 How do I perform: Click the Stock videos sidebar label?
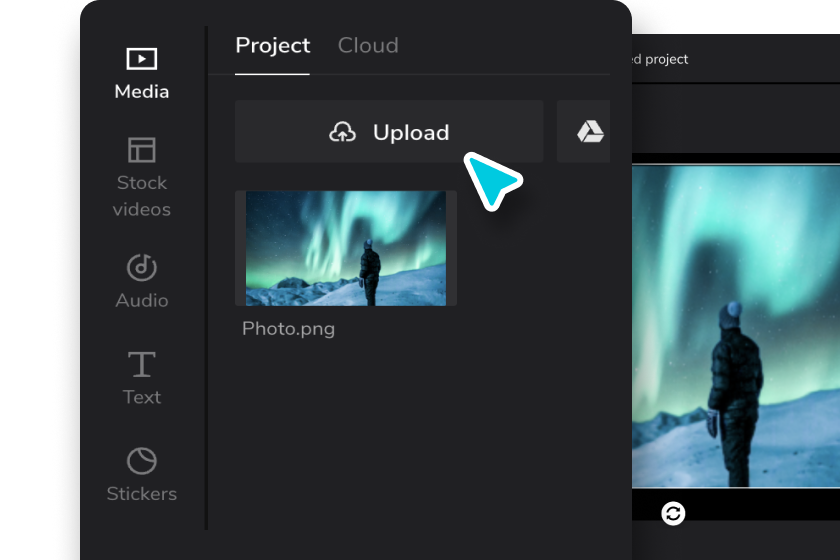[x=141, y=196]
